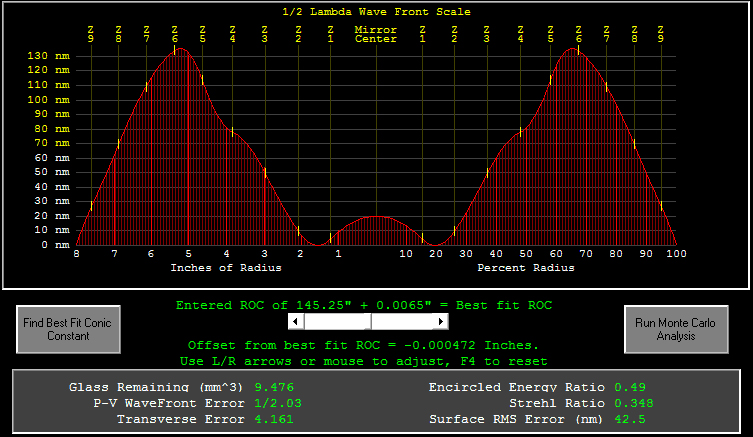Click the 100 nm y-axis label

(49, 100)
